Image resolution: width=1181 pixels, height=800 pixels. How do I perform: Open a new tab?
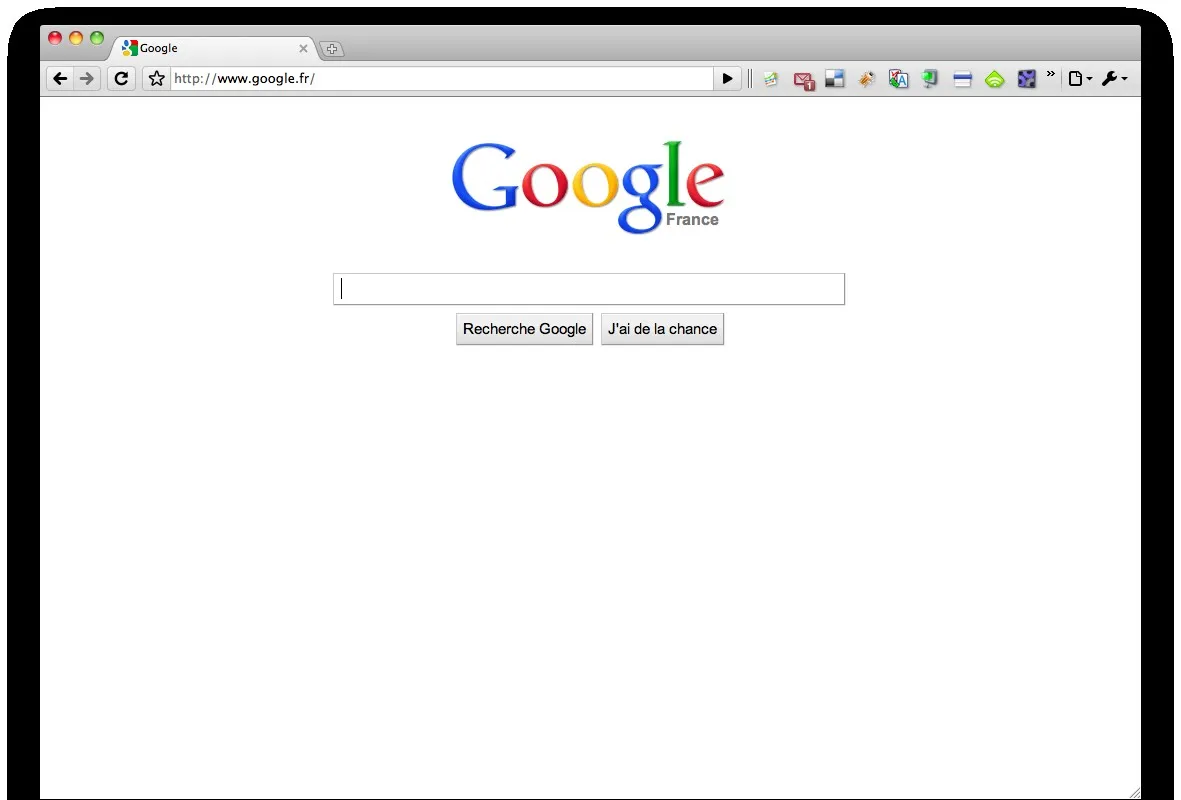tap(332, 49)
